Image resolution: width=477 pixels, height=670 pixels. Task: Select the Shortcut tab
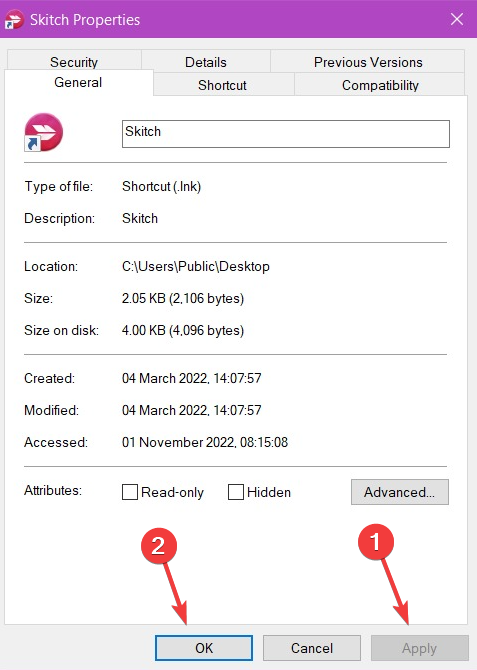point(222,85)
